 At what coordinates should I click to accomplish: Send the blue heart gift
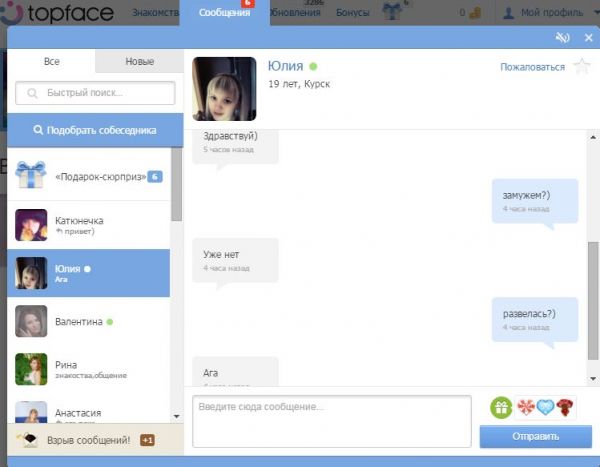coord(548,407)
